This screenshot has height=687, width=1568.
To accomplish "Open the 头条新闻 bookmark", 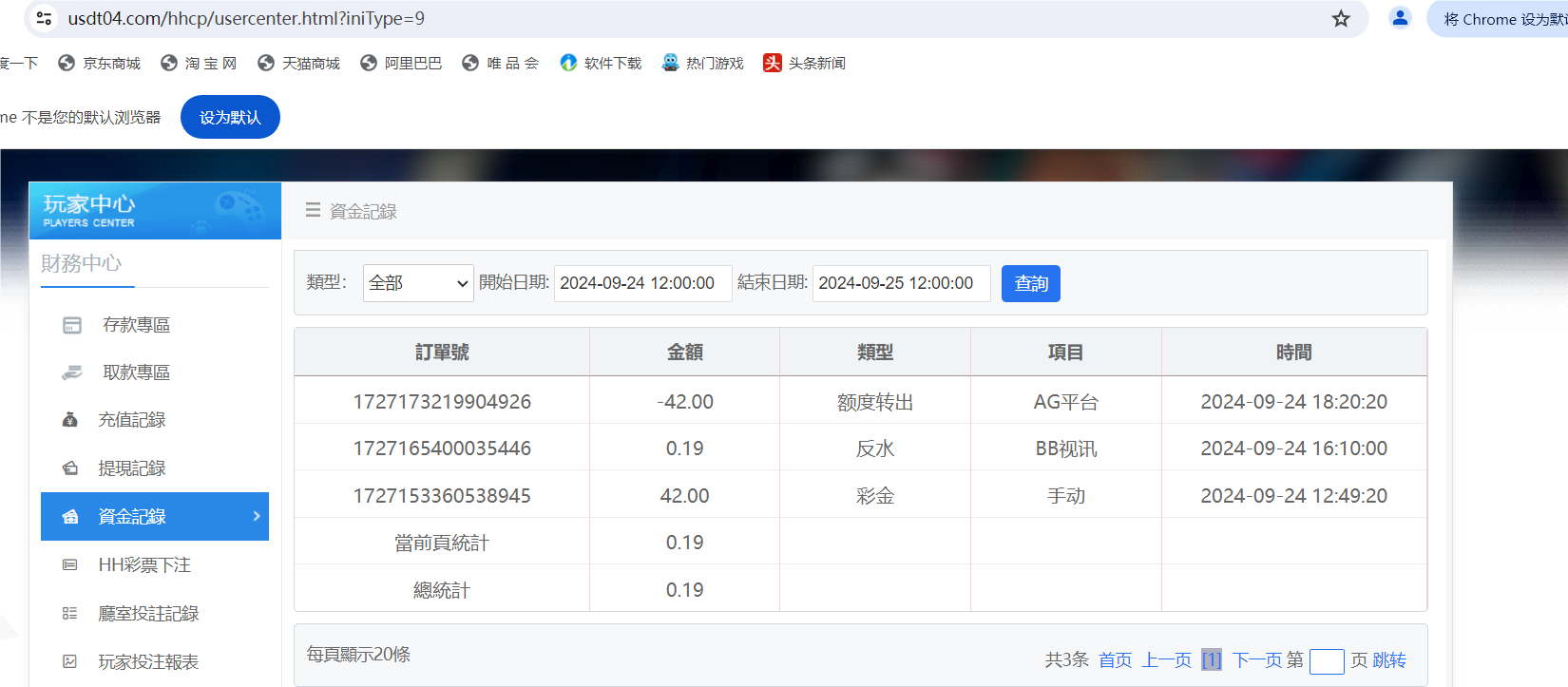I will (804, 64).
